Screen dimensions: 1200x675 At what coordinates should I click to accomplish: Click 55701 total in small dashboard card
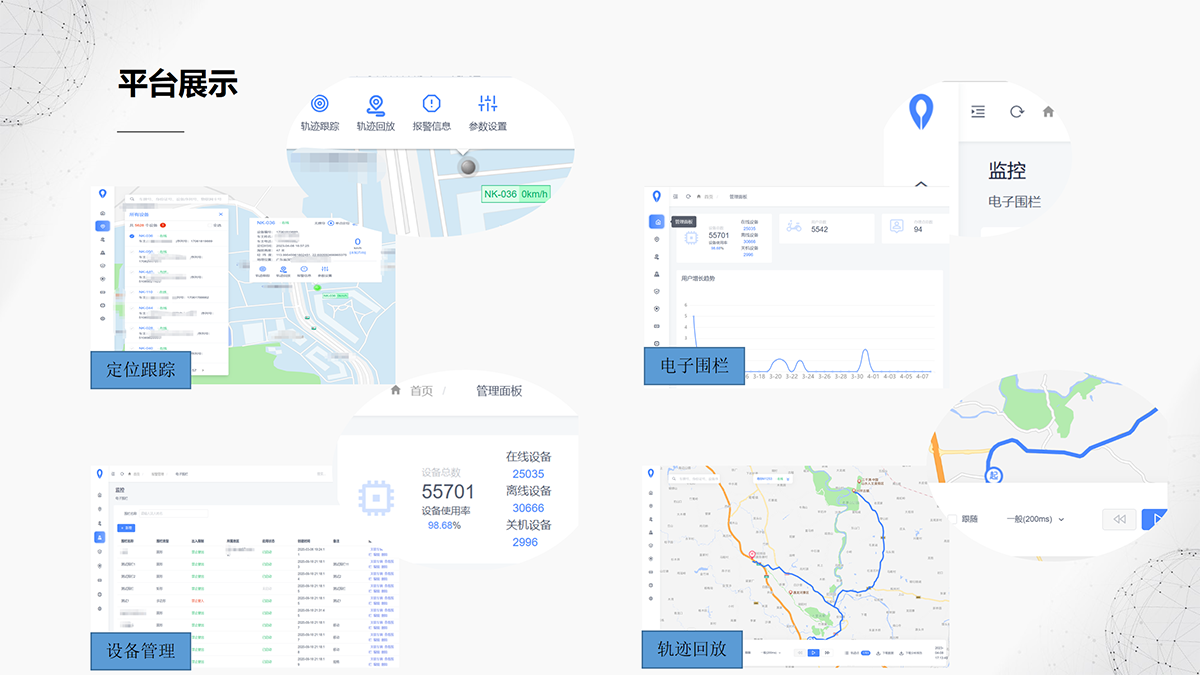coord(719,235)
